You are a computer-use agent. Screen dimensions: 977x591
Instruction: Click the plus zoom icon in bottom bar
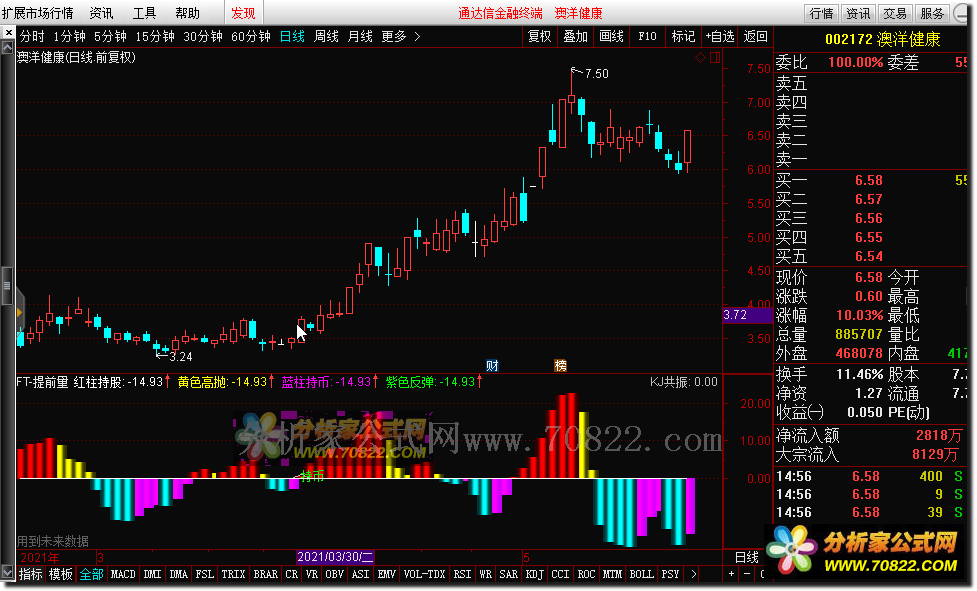pos(732,574)
